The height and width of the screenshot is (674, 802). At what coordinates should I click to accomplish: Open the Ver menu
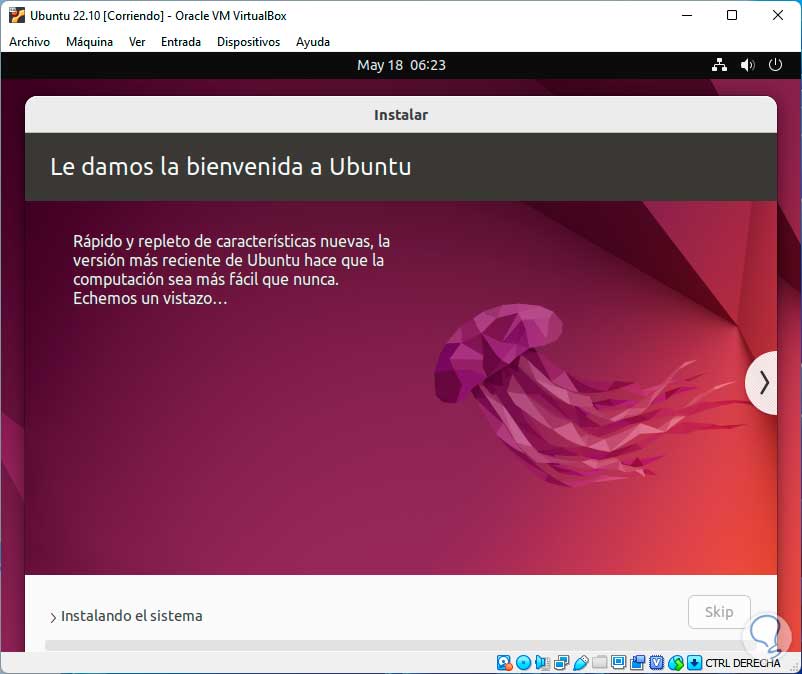point(137,42)
